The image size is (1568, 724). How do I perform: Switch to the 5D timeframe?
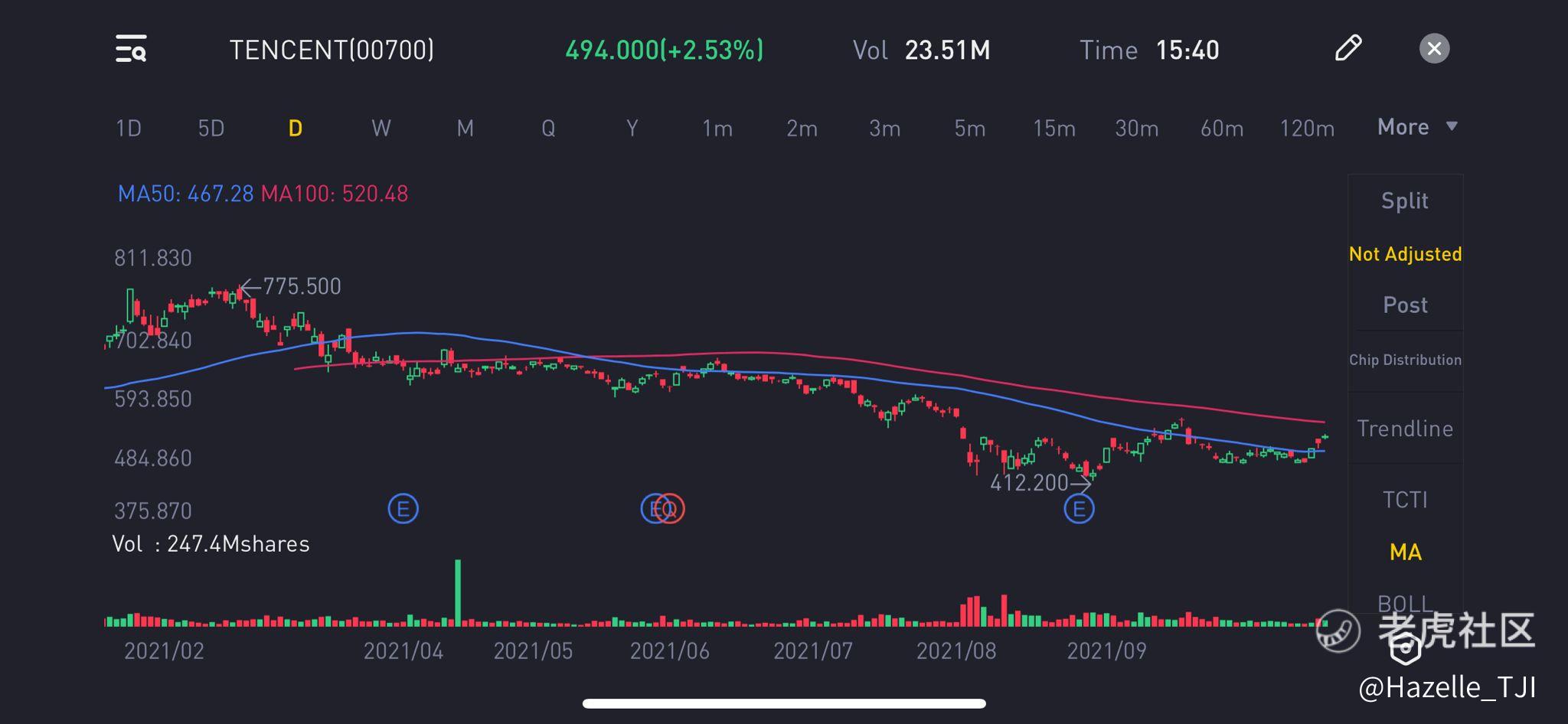[211, 128]
